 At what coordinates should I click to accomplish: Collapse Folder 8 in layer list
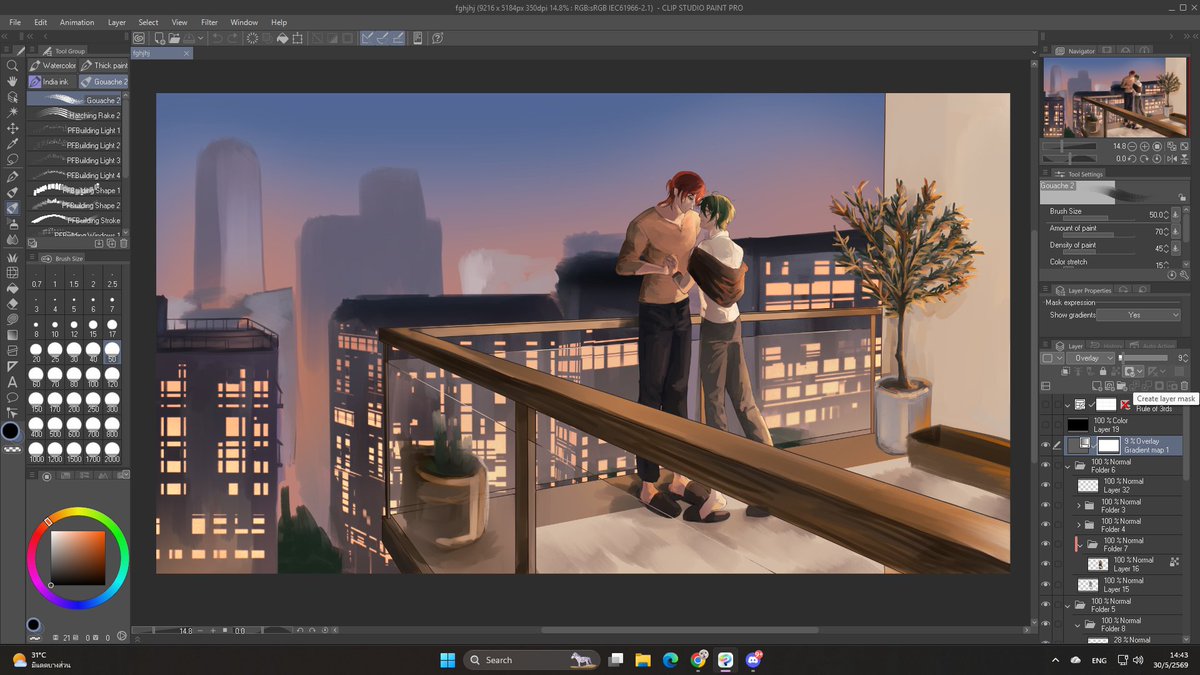tap(1078, 624)
